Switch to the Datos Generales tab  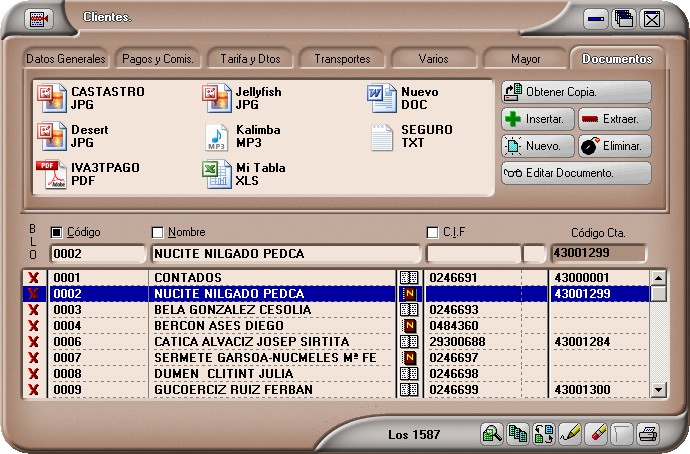point(66,59)
